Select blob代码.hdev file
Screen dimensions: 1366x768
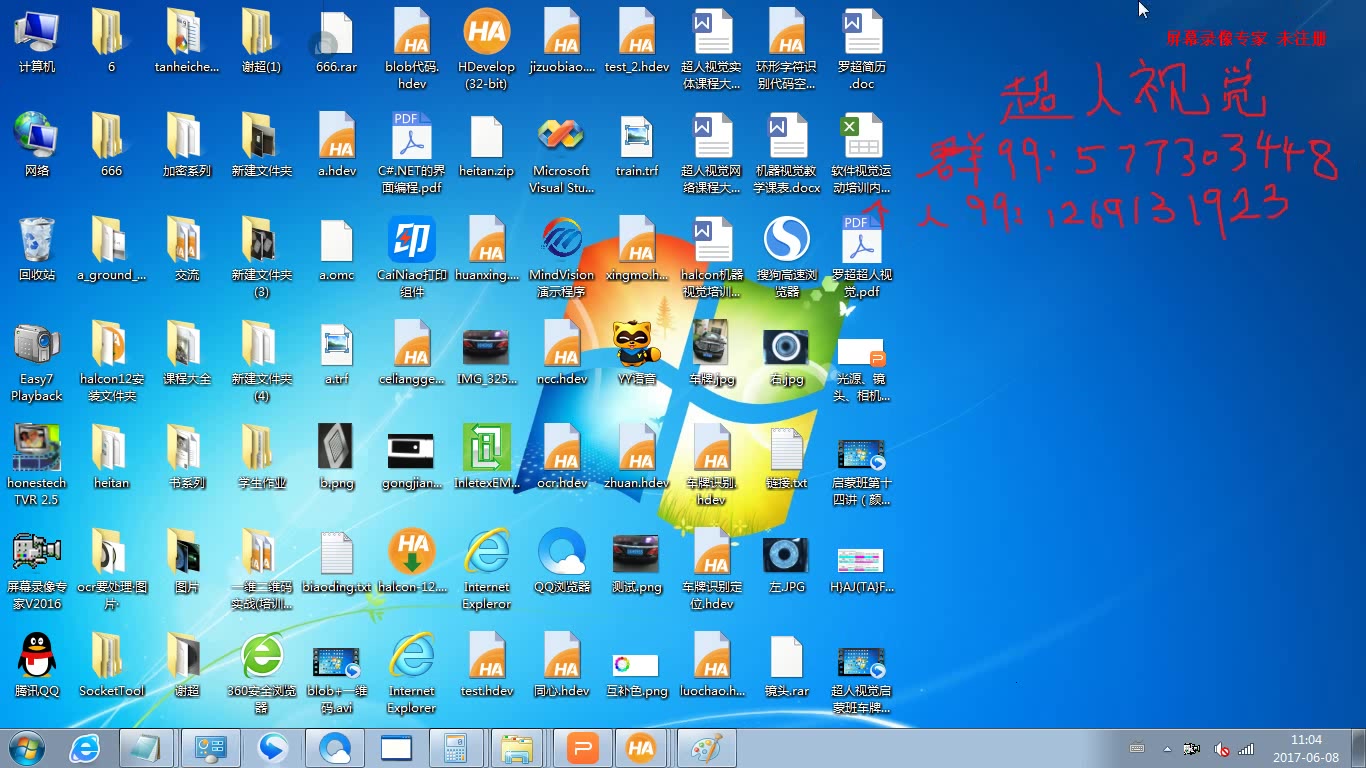click(412, 49)
